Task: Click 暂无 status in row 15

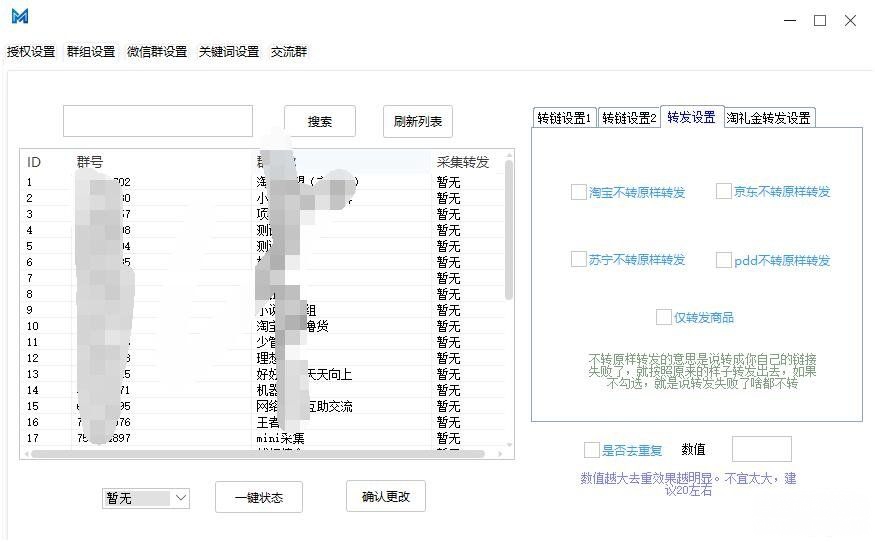Action: coord(448,406)
